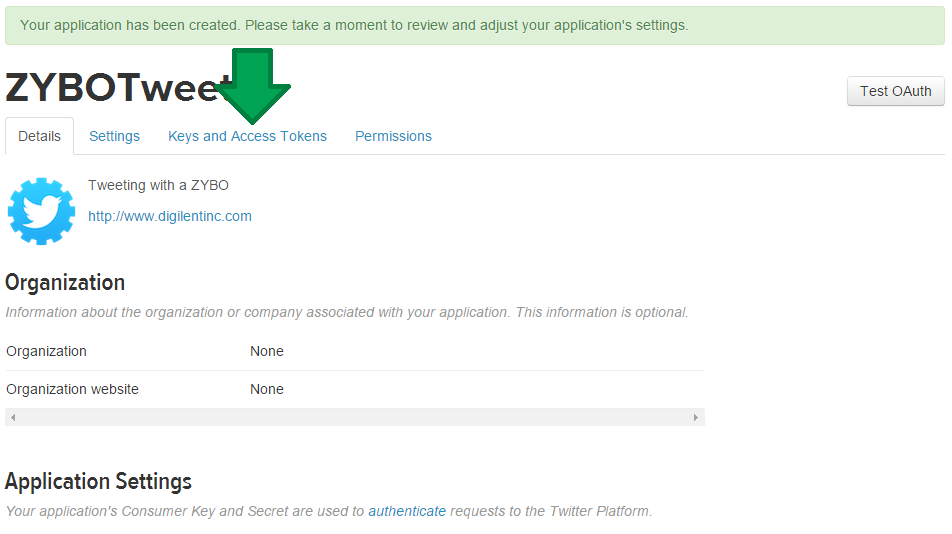
Task: Go to the Permissions tab
Action: [393, 136]
